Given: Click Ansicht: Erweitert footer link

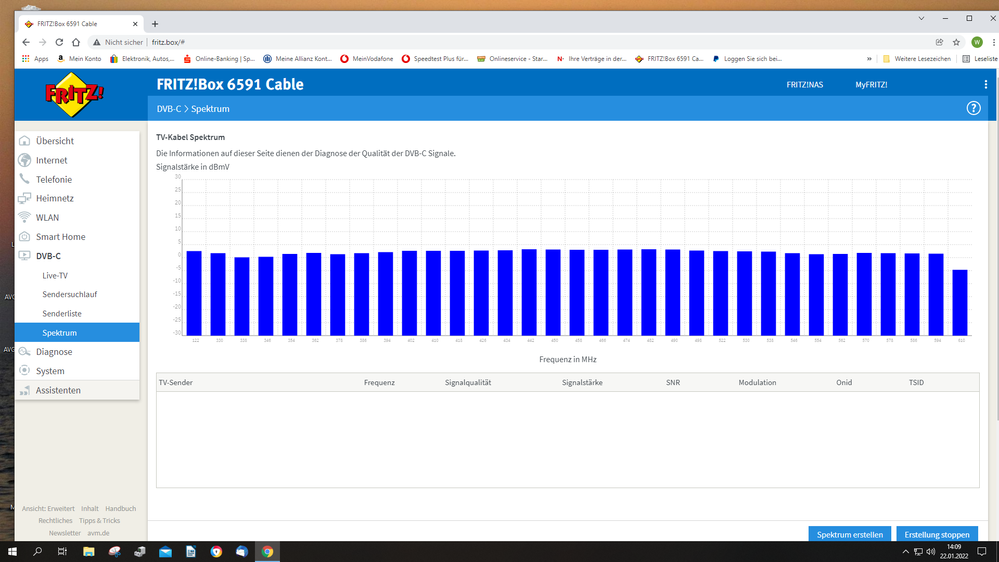Looking at the screenshot, I should 48,508.
